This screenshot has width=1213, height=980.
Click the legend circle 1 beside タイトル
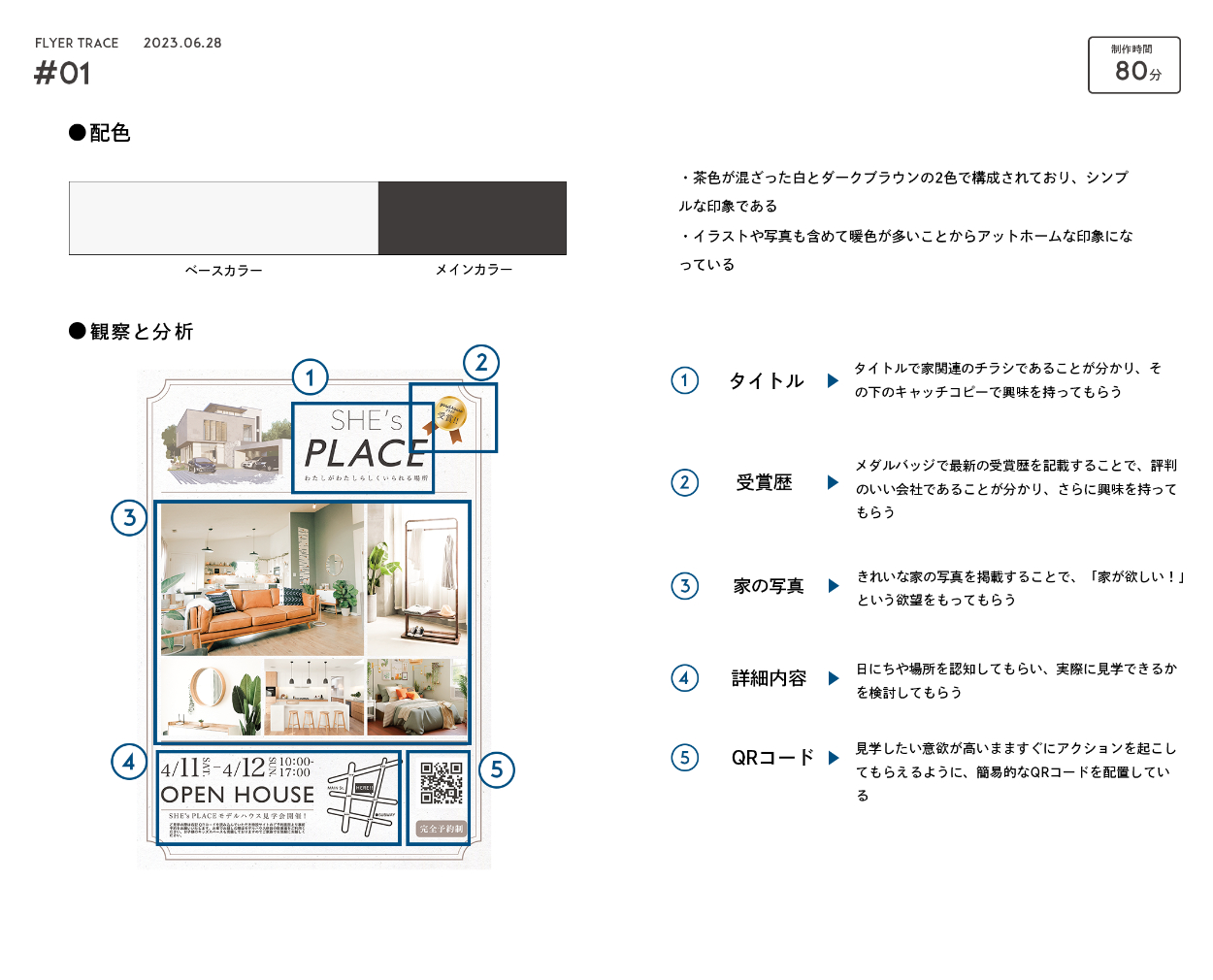tap(685, 380)
